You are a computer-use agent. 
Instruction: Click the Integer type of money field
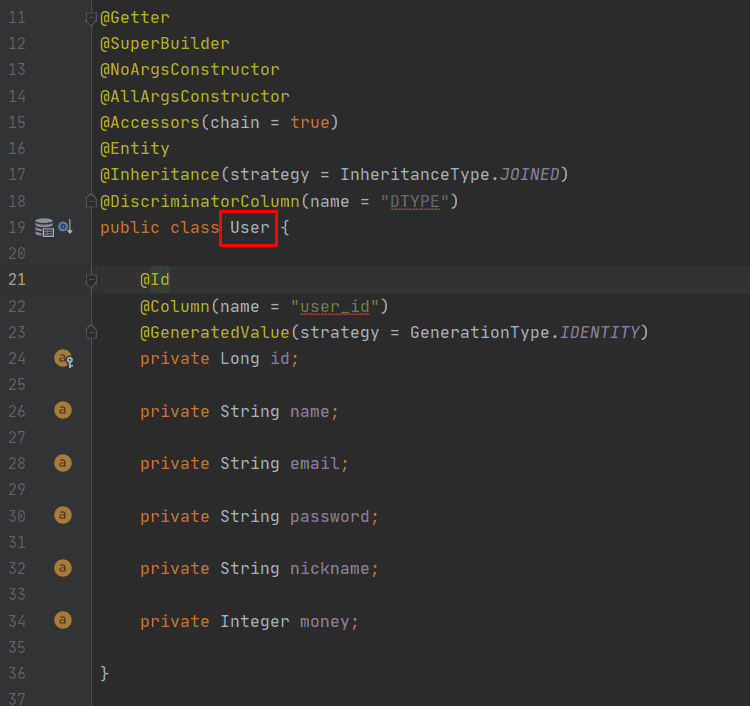tap(255, 622)
